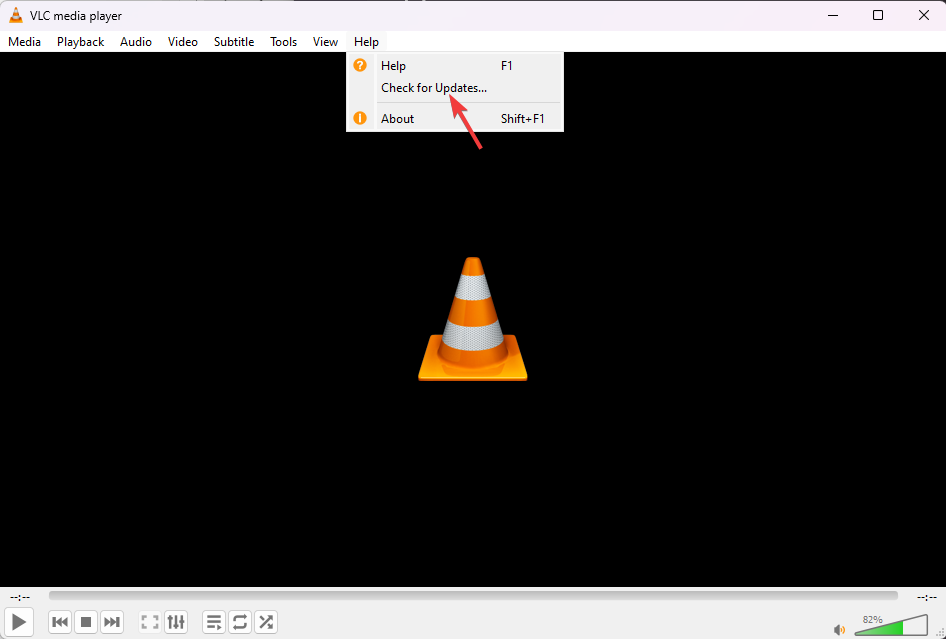The width and height of the screenshot is (946, 639).
Task: Toggle the playlist view
Action: (x=214, y=622)
